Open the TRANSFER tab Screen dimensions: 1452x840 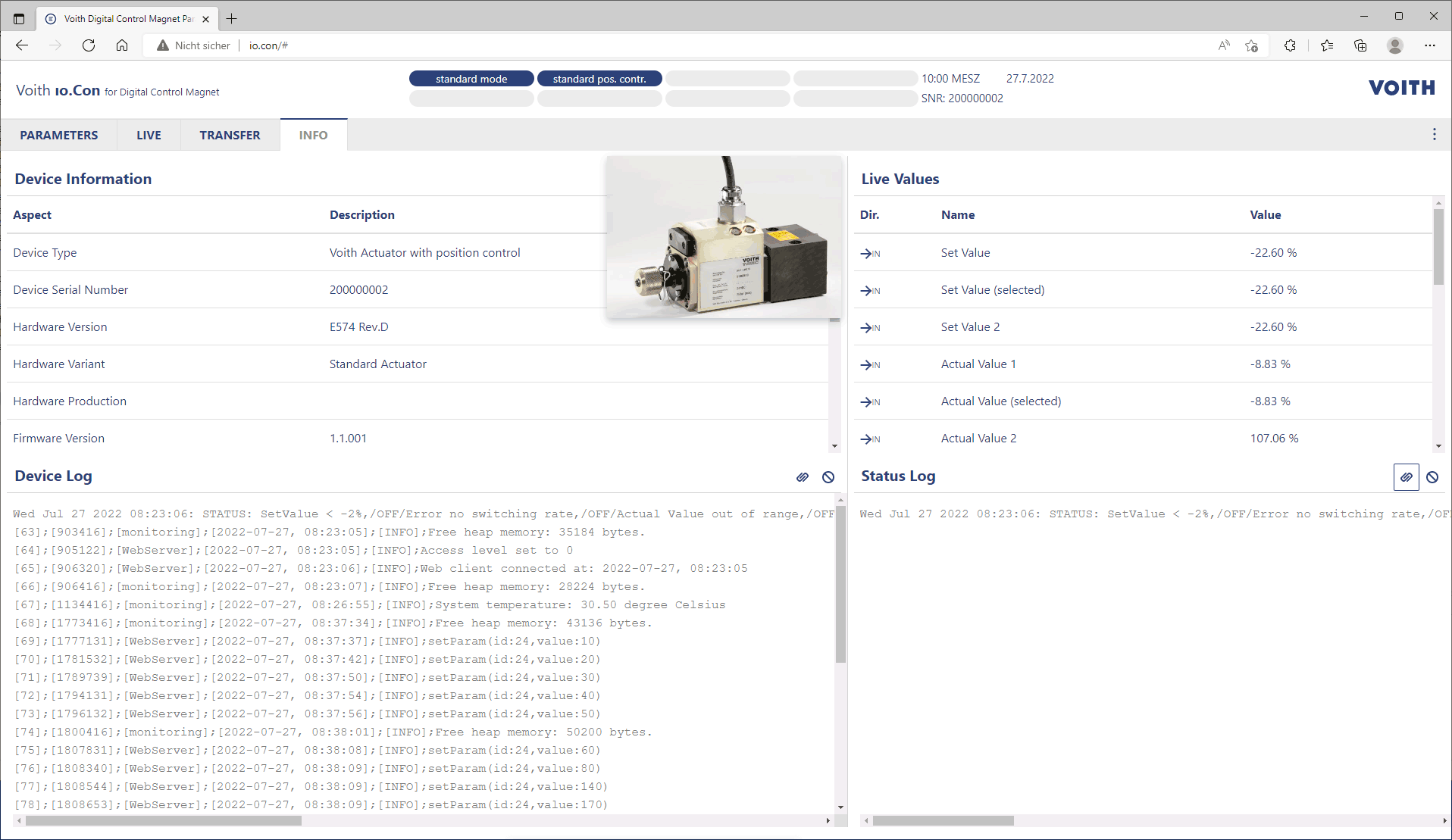tap(230, 135)
